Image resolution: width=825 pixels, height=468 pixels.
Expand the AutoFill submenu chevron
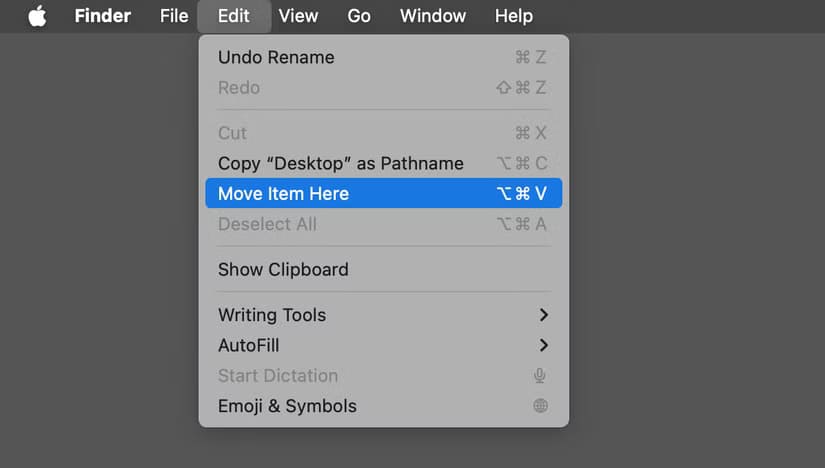(544, 345)
